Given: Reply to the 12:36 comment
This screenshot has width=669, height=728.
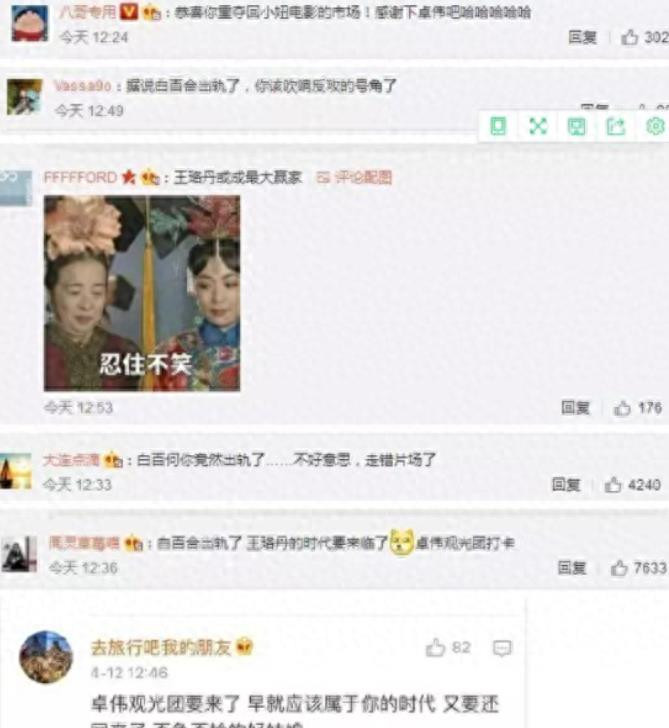Looking at the screenshot, I should [572, 567].
